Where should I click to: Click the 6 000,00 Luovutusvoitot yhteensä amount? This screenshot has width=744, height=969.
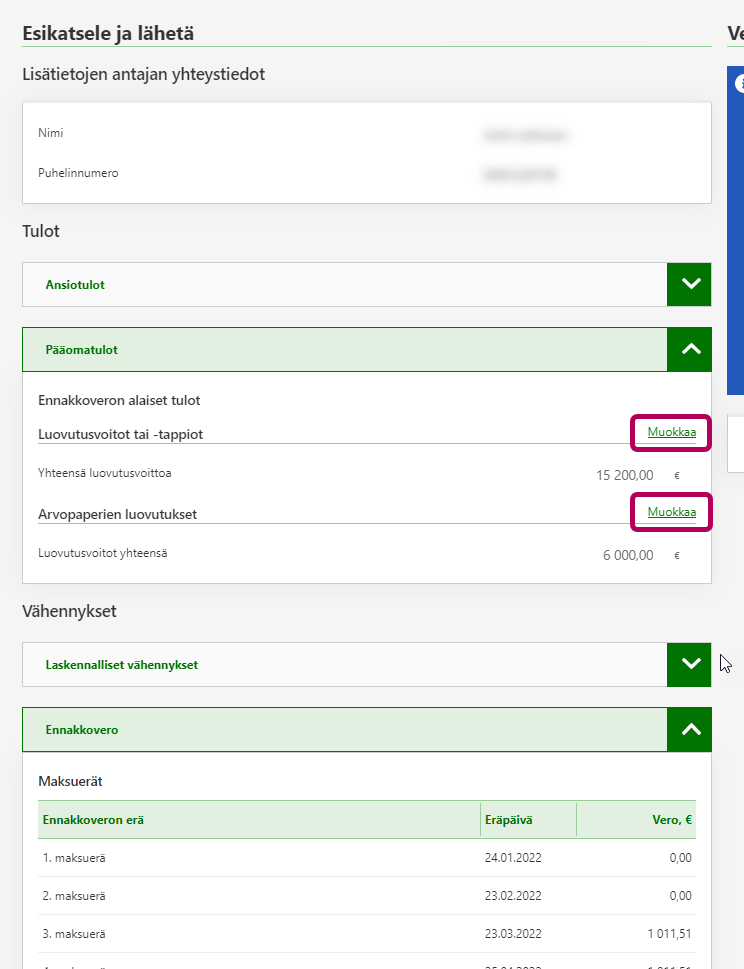(x=628, y=555)
